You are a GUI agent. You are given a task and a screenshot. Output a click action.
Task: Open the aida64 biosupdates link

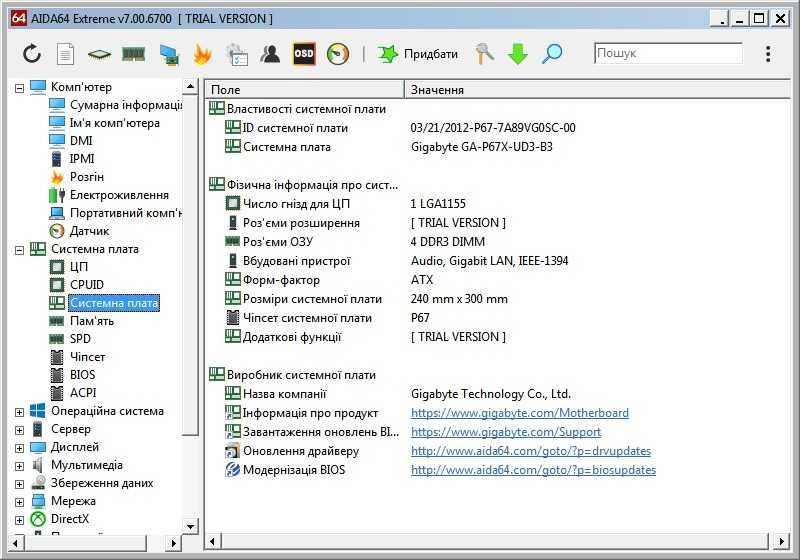(534, 470)
